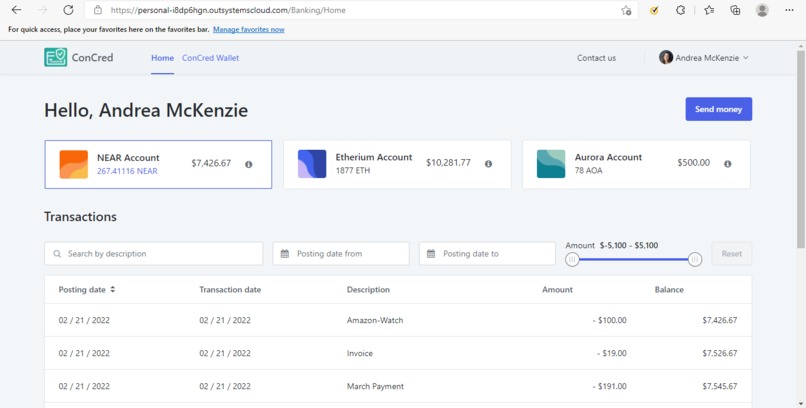806x408 pixels.
Task: Open the browser profile avatar
Action: (x=762, y=10)
